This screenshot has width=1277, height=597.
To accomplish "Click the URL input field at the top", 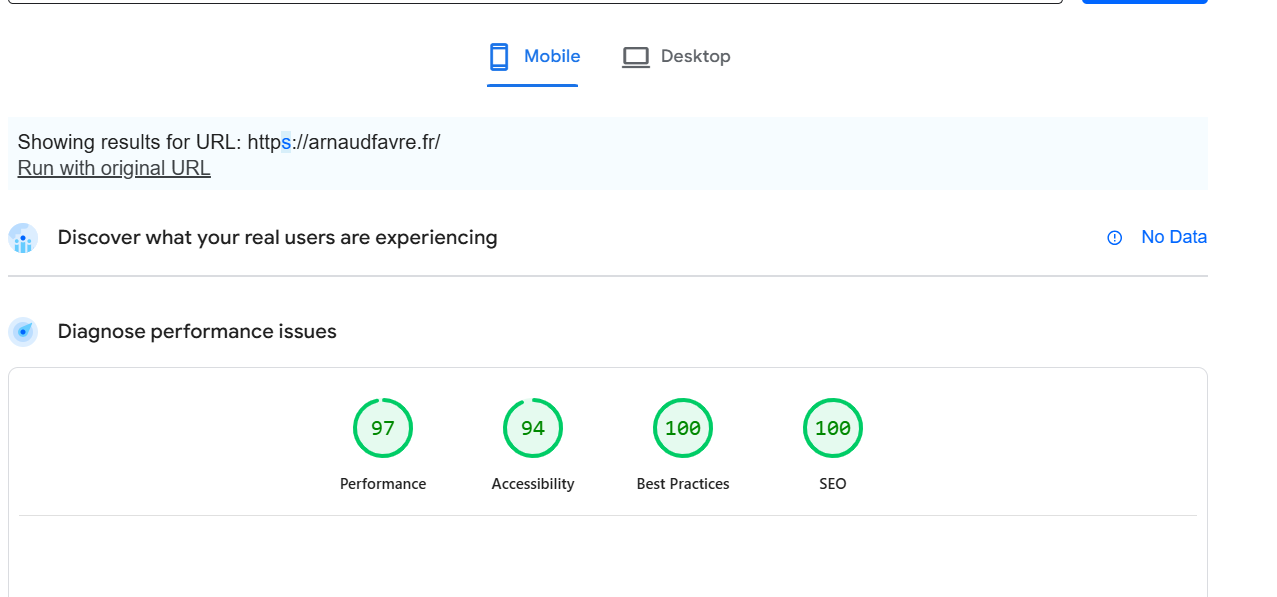I will pyautogui.click(x=534, y=2).
